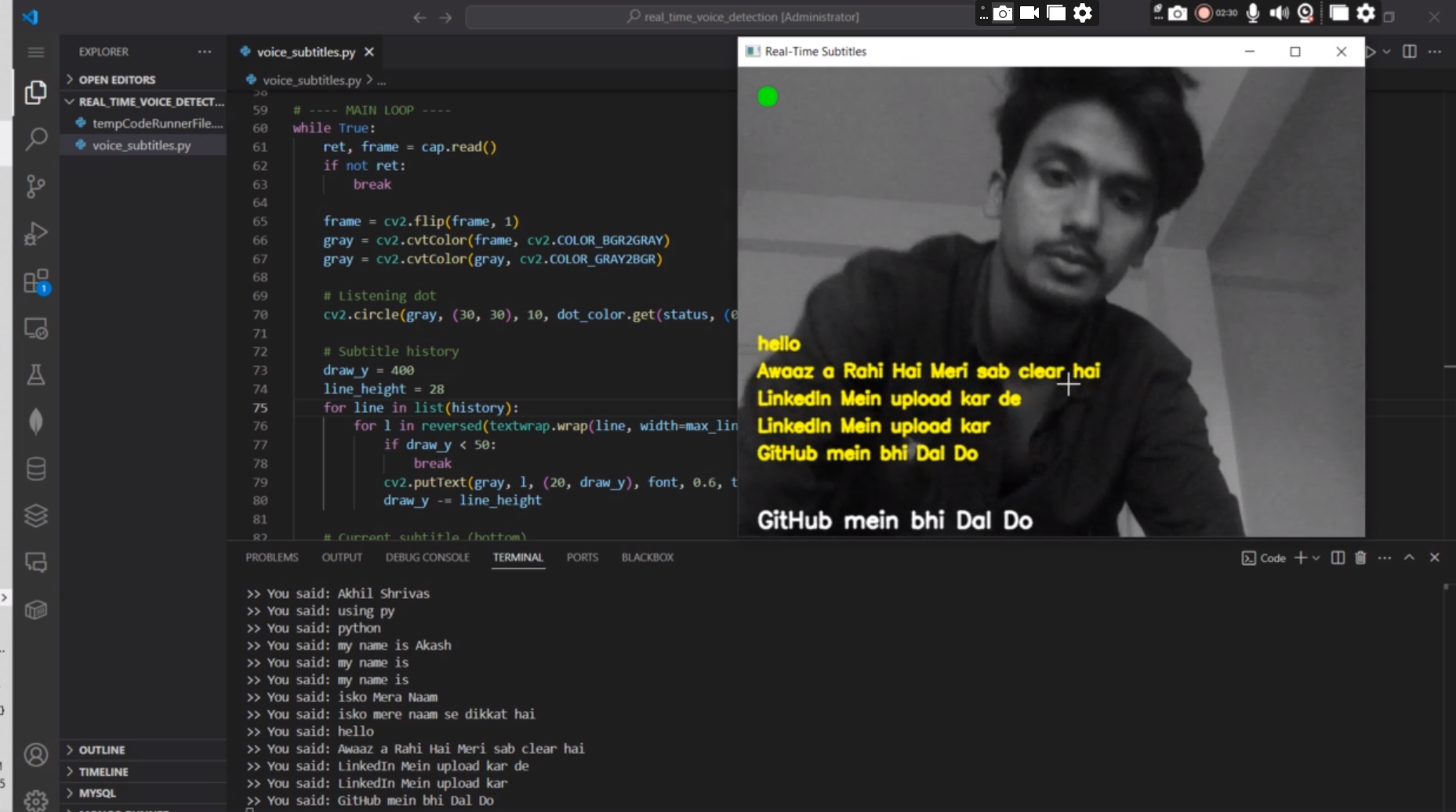
Task: Run the Python file with play button
Action: tap(1371, 52)
